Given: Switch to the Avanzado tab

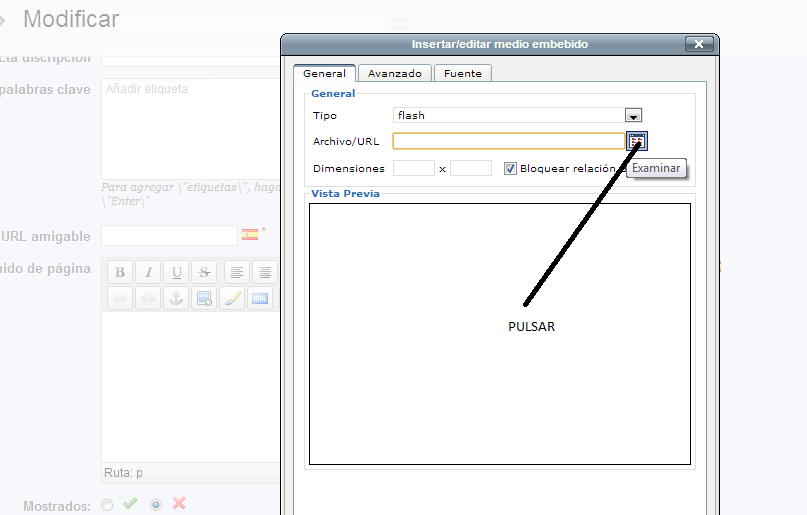Looking at the screenshot, I should pyautogui.click(x=395, y=73).
